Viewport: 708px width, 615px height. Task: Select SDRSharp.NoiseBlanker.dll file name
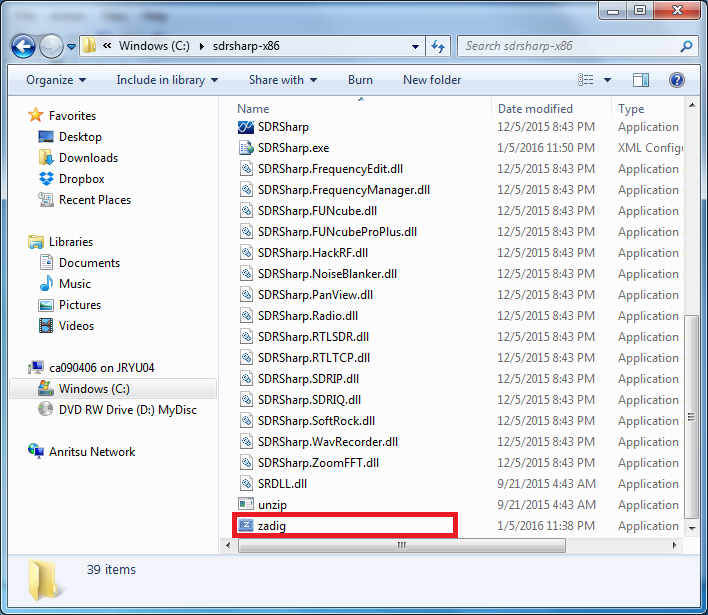coord(327,274)
